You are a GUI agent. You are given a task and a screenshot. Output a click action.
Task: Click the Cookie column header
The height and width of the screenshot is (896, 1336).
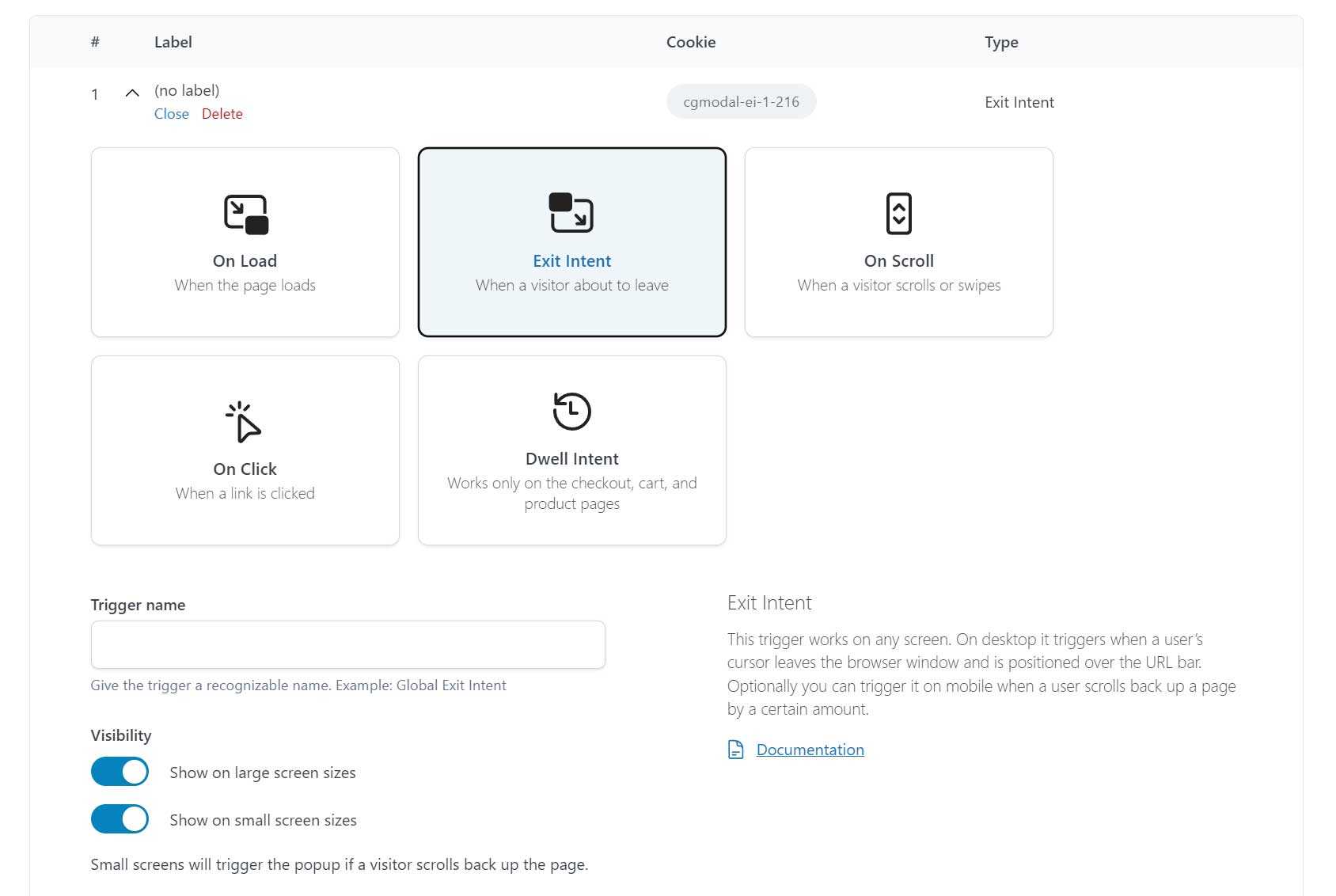[x=691, y=42]
